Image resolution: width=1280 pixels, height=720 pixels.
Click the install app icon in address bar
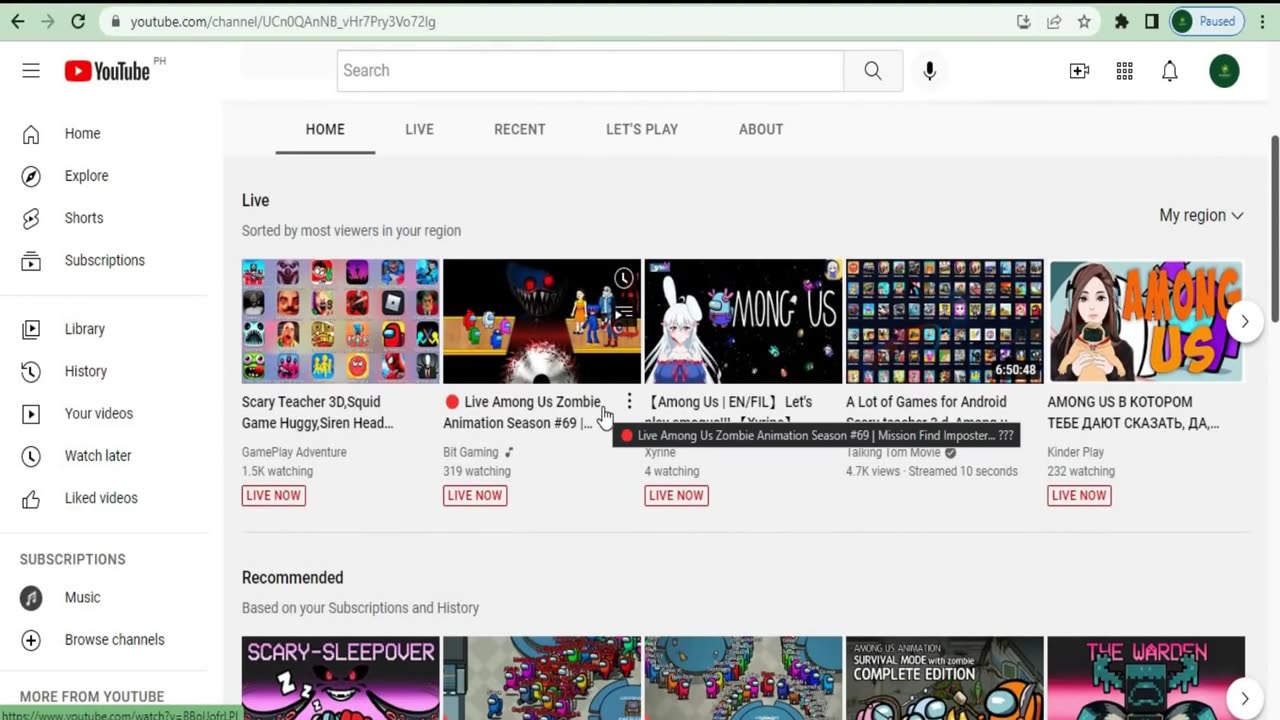click(x=1024, y=21)
